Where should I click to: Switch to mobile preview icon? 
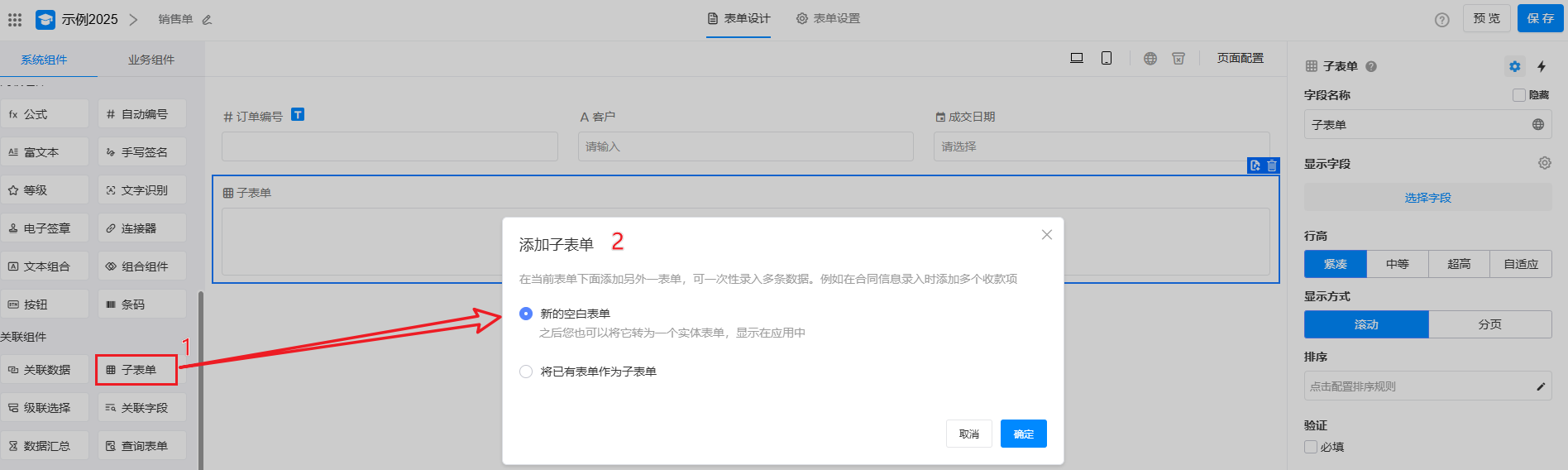(1106, 58)
